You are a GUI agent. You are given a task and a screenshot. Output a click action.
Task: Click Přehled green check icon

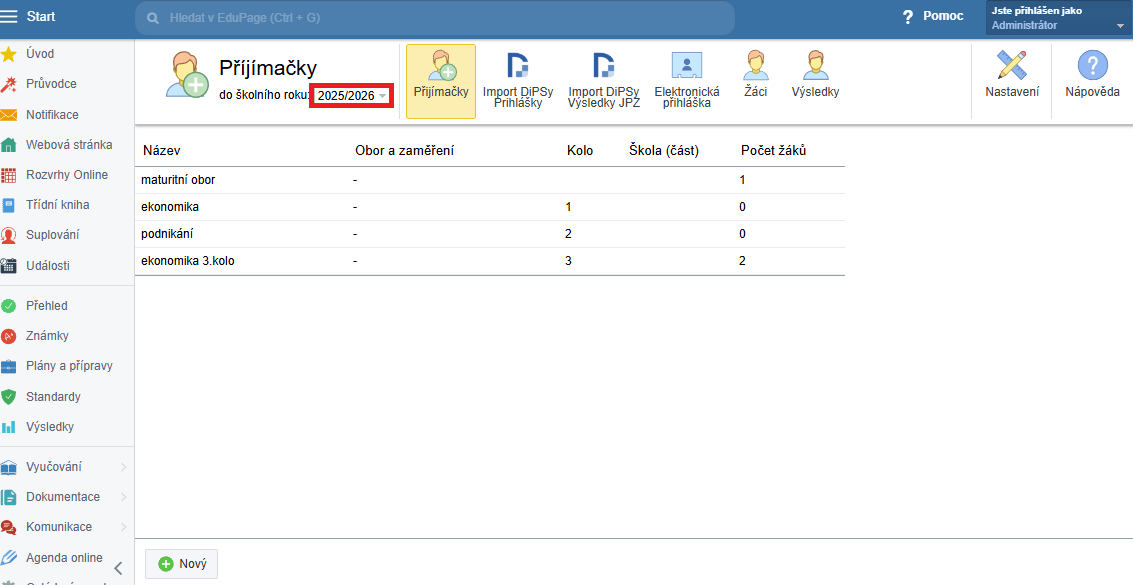tap(9, 306)
